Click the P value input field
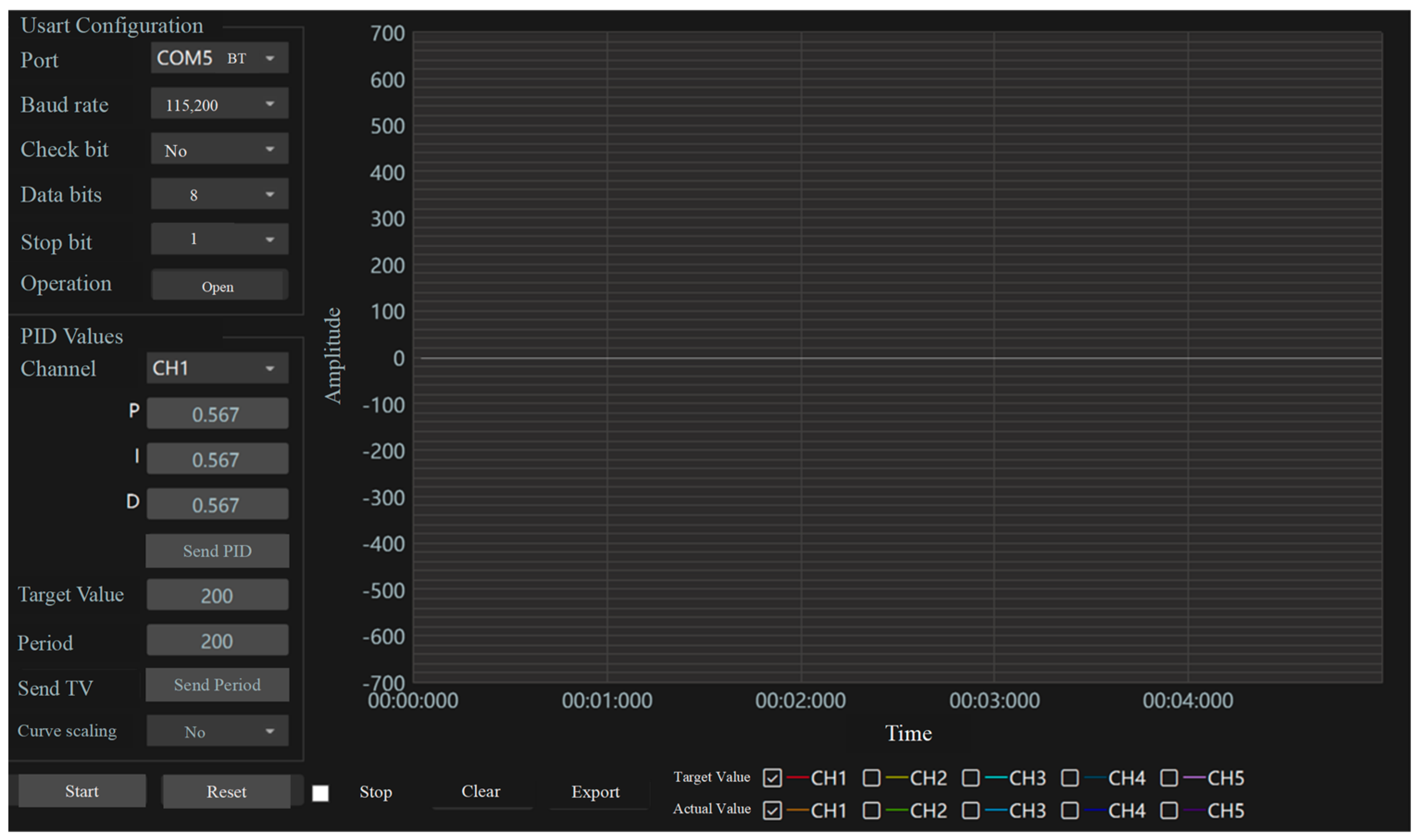 (x=218, y=414)
